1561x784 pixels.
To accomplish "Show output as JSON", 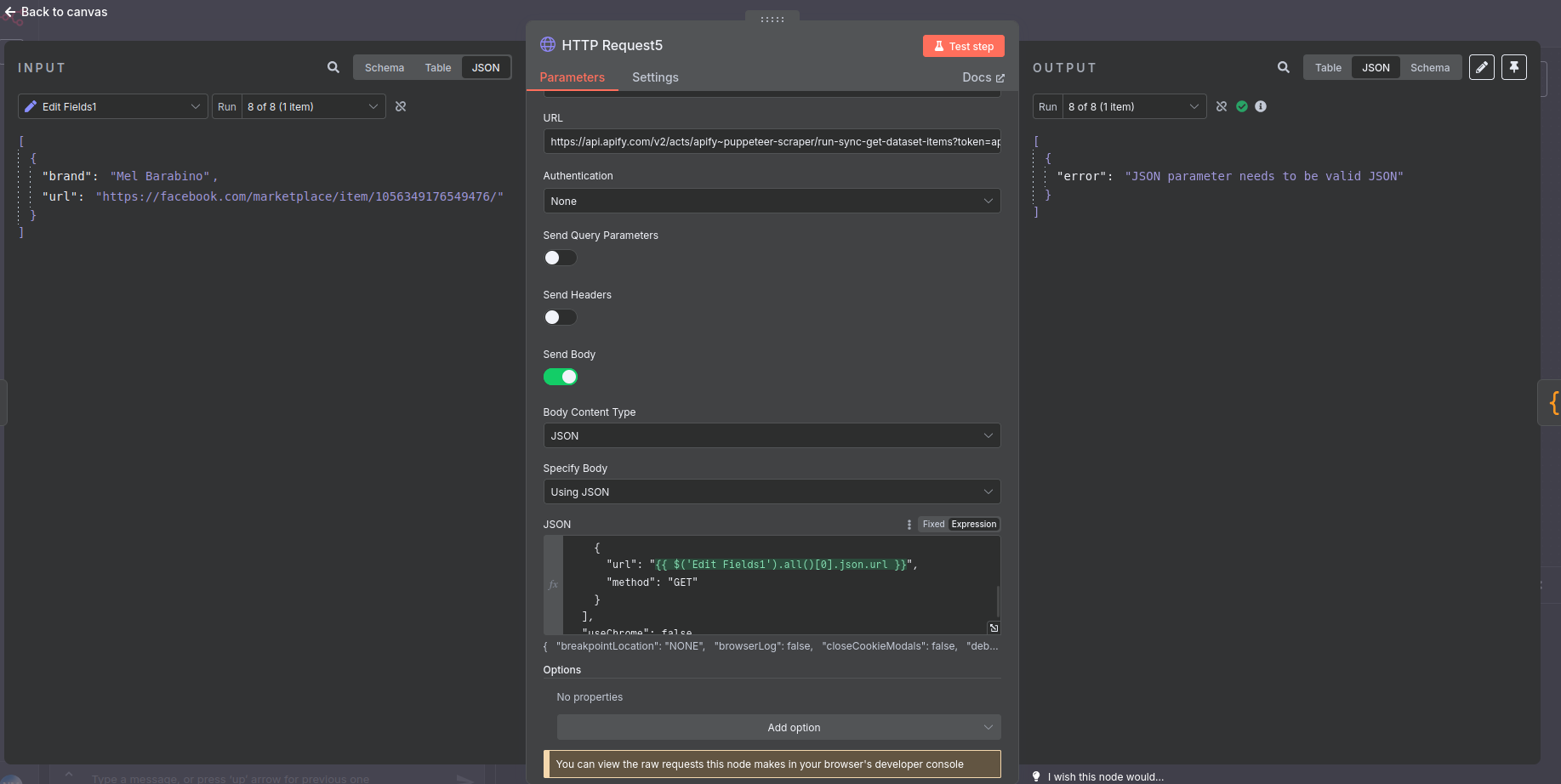I will click(x=1376, y=67).
